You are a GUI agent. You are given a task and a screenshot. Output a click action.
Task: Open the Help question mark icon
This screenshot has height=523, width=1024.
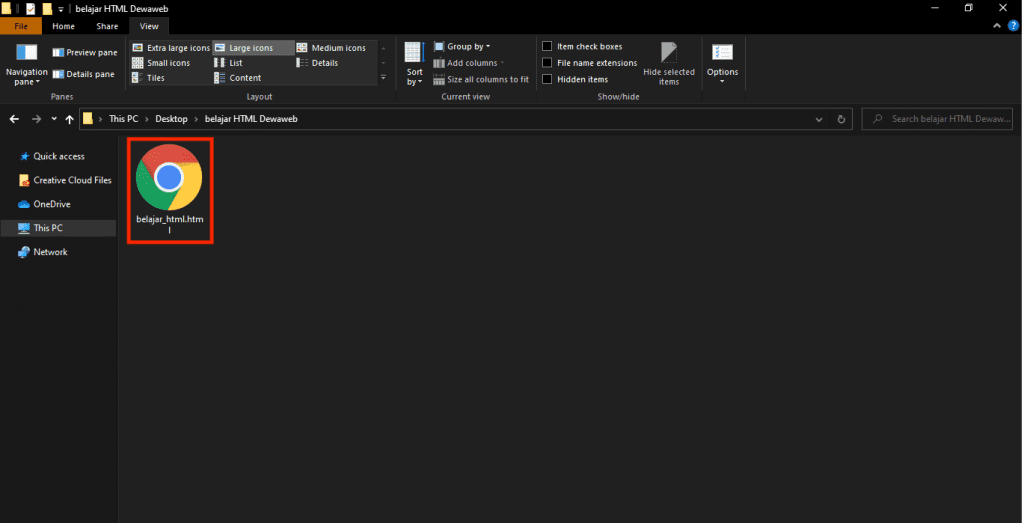(x=1013, y=26)
